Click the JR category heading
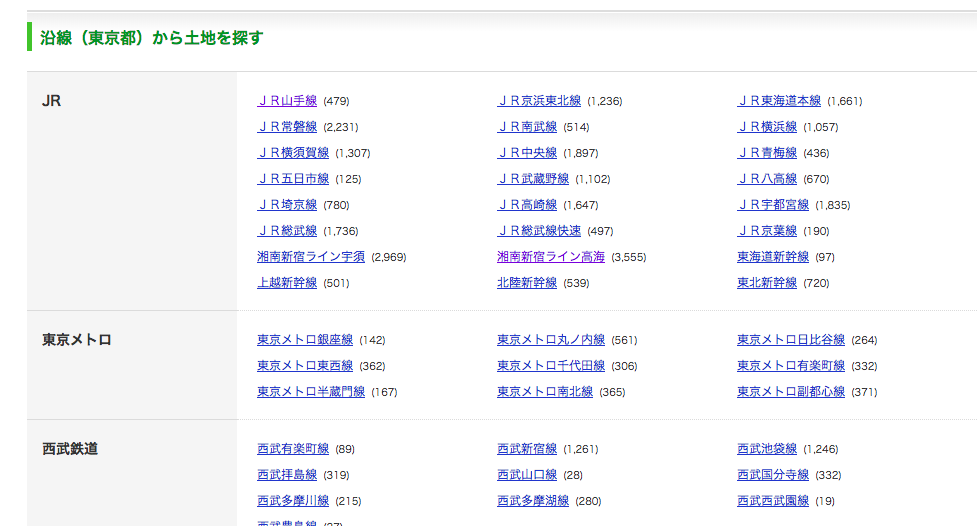The image size is (980, 526). [51, 101]
